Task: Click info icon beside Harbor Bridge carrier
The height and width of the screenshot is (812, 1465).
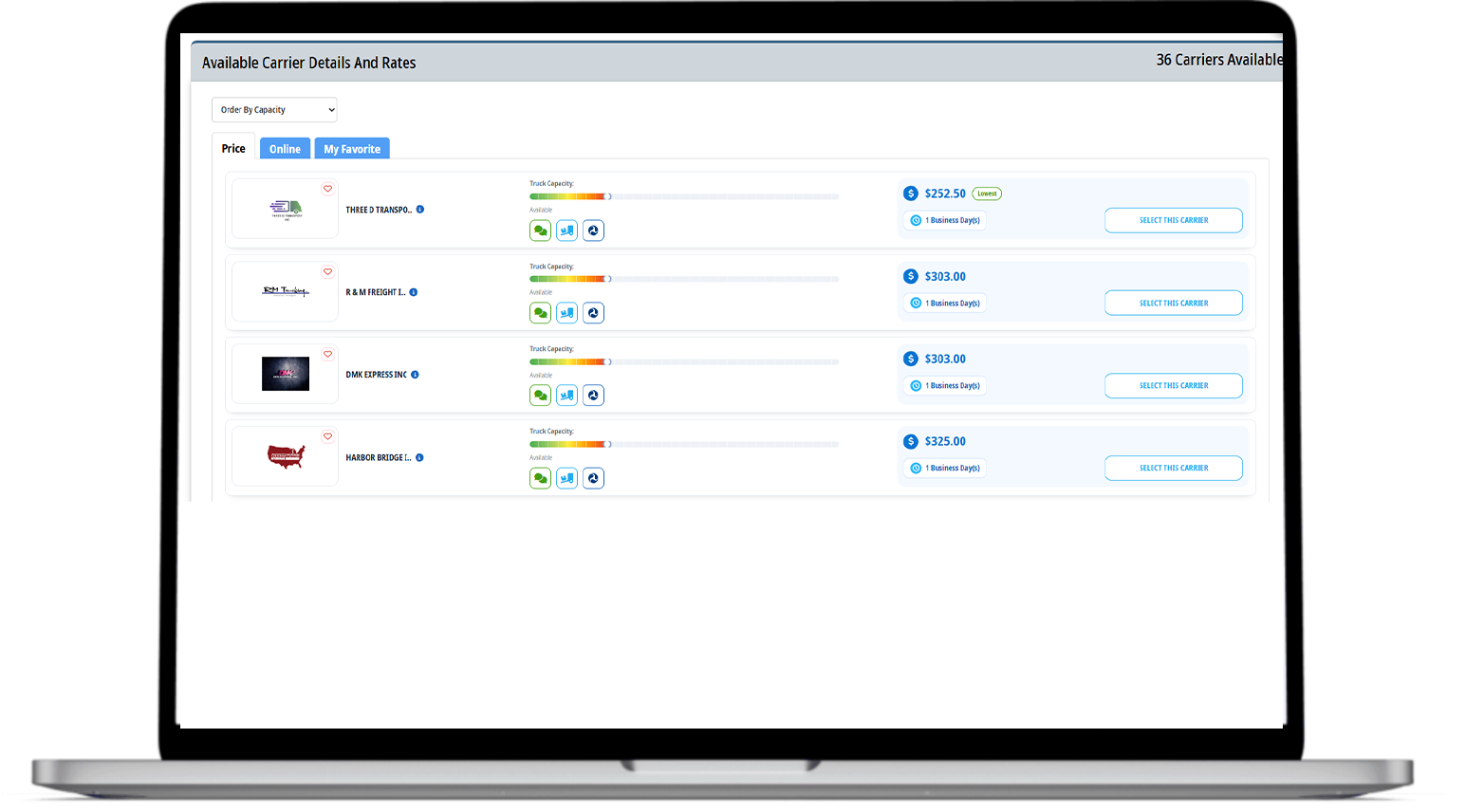Action: (419, 457)
